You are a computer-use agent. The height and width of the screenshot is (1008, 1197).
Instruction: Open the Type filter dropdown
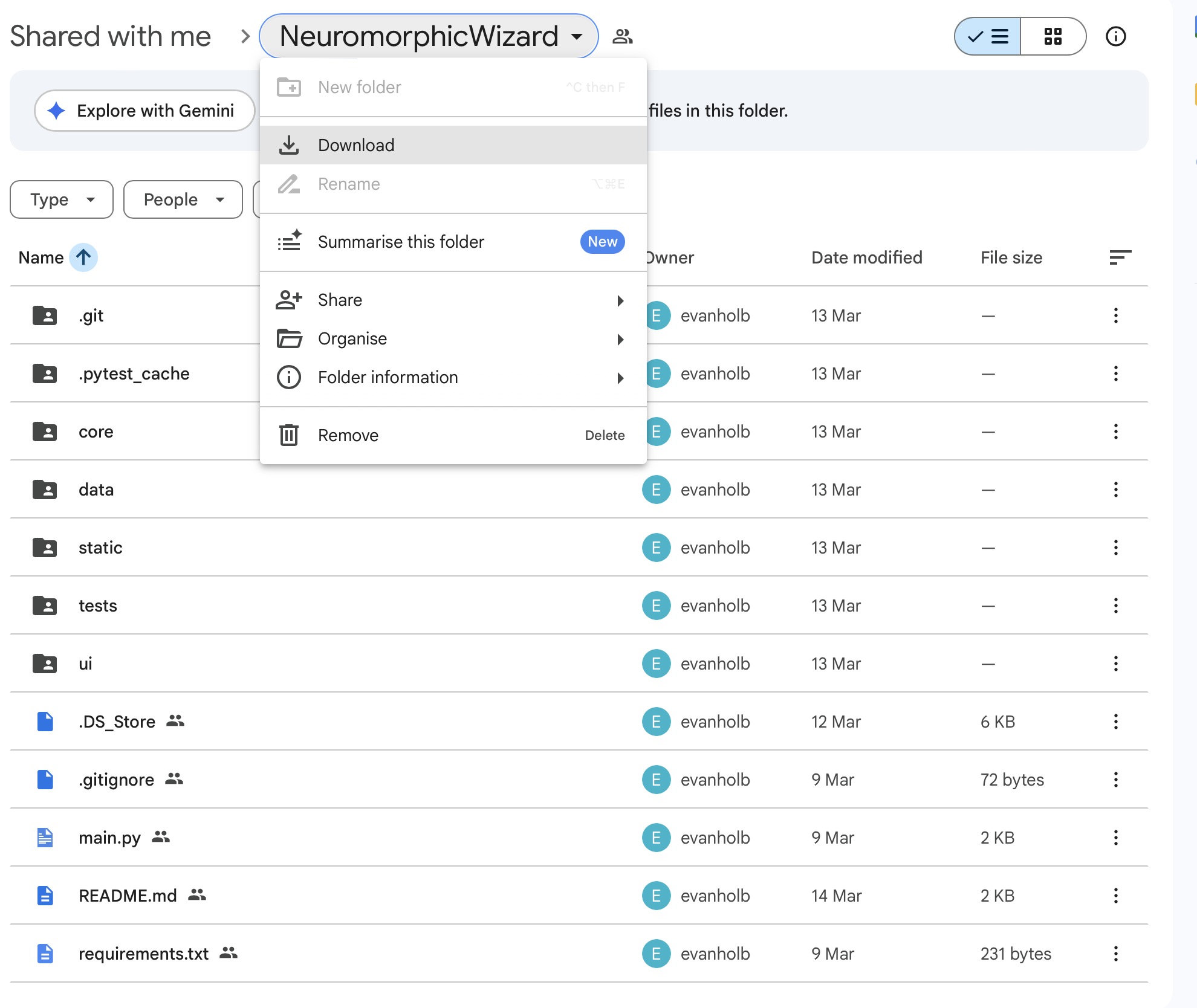coord(60,199)
